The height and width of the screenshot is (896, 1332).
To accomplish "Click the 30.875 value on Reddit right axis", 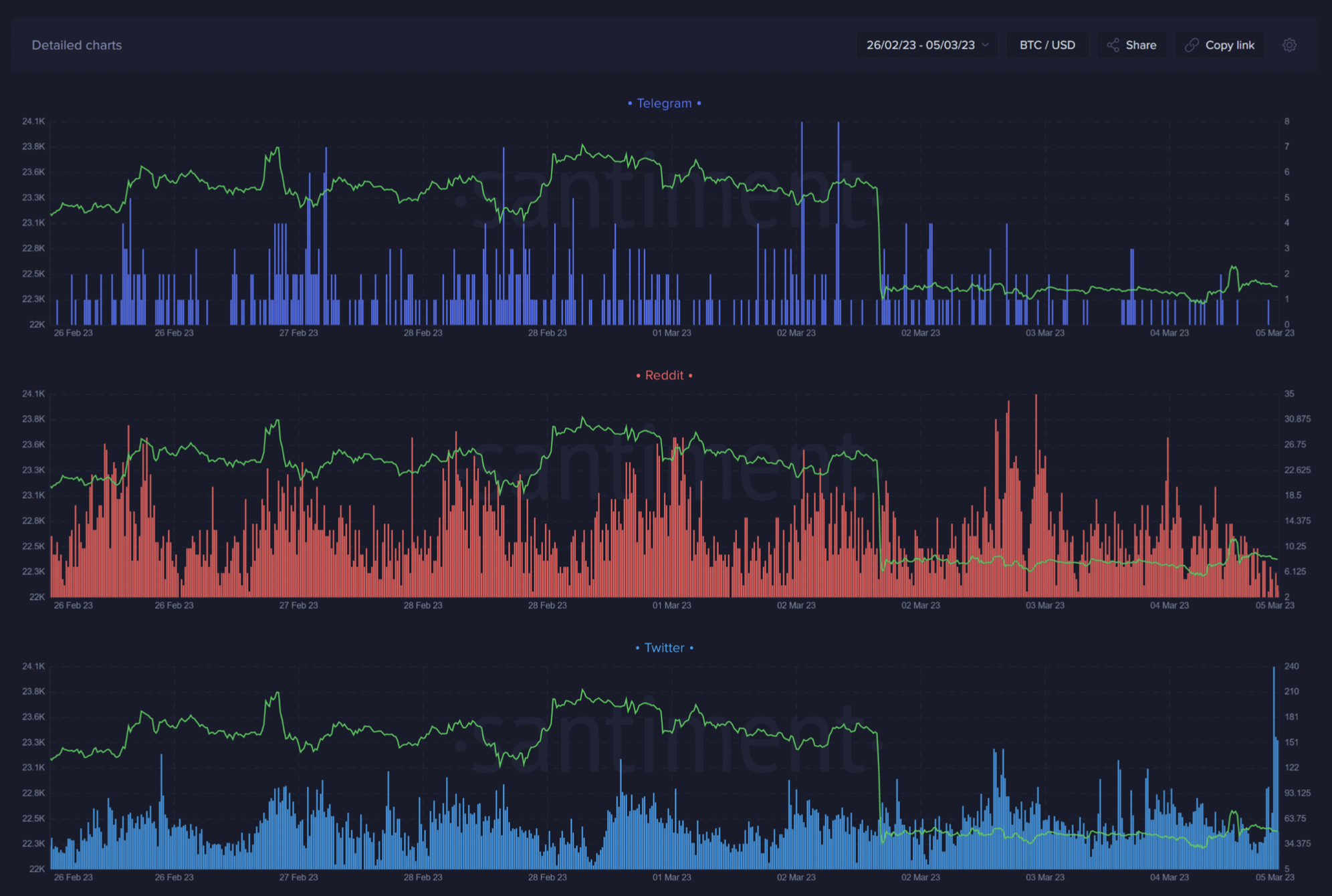I will click(1297, 419).
